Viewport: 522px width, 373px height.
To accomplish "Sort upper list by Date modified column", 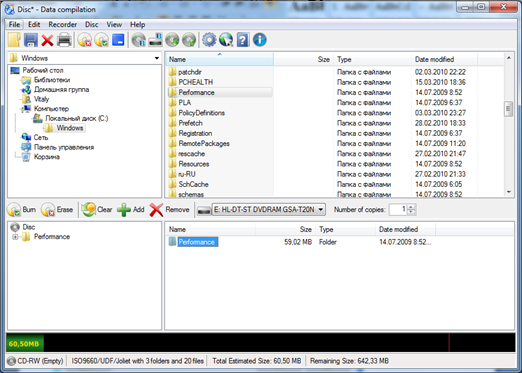I will pyautogui.click(x=445, y=59).
